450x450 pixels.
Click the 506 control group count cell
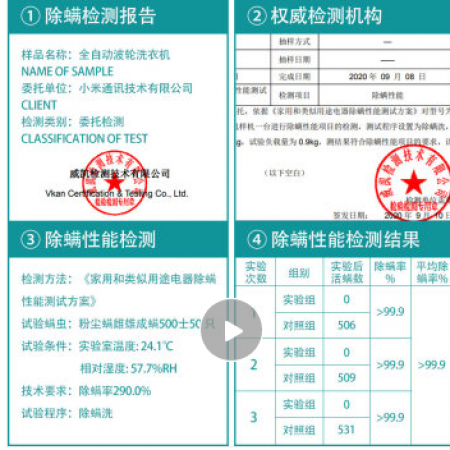347,325
